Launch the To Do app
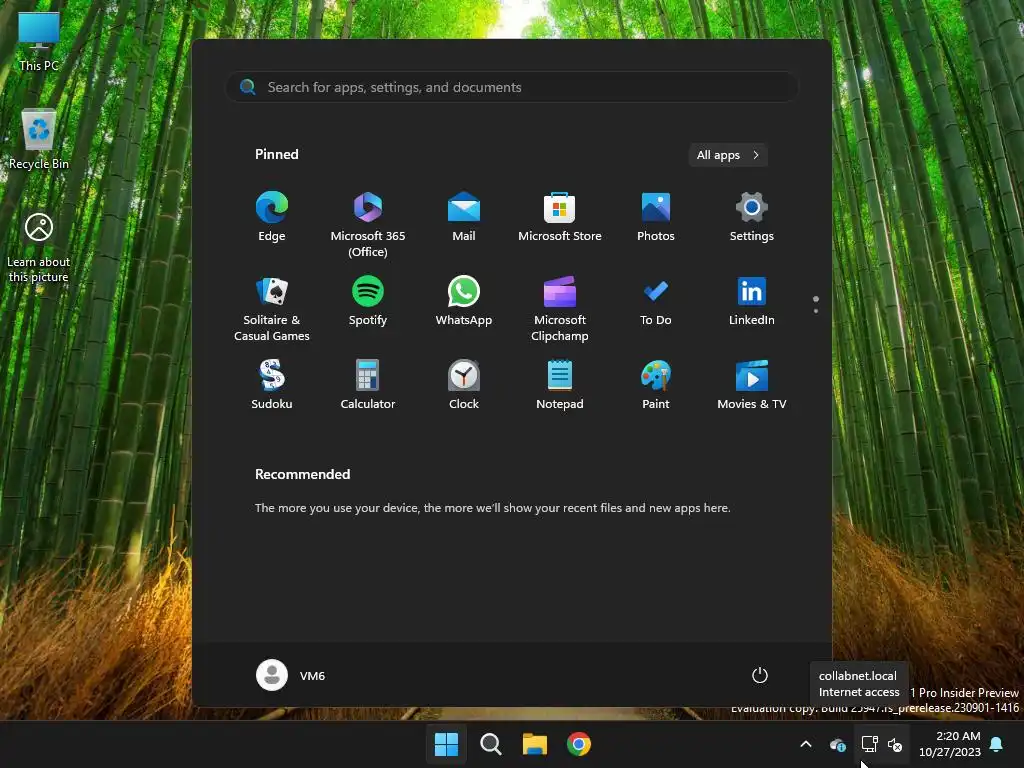Viewport: 1024px width, 768px height. [x=656, y=301]
